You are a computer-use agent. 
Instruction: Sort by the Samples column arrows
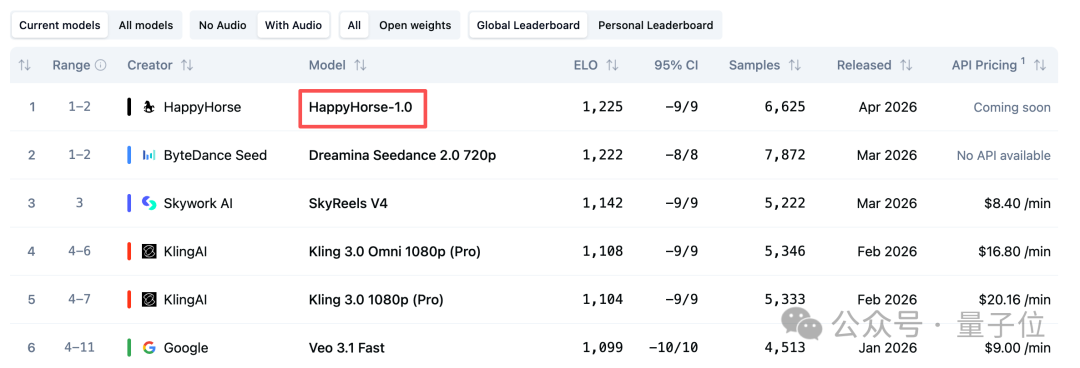click(795, 65)
